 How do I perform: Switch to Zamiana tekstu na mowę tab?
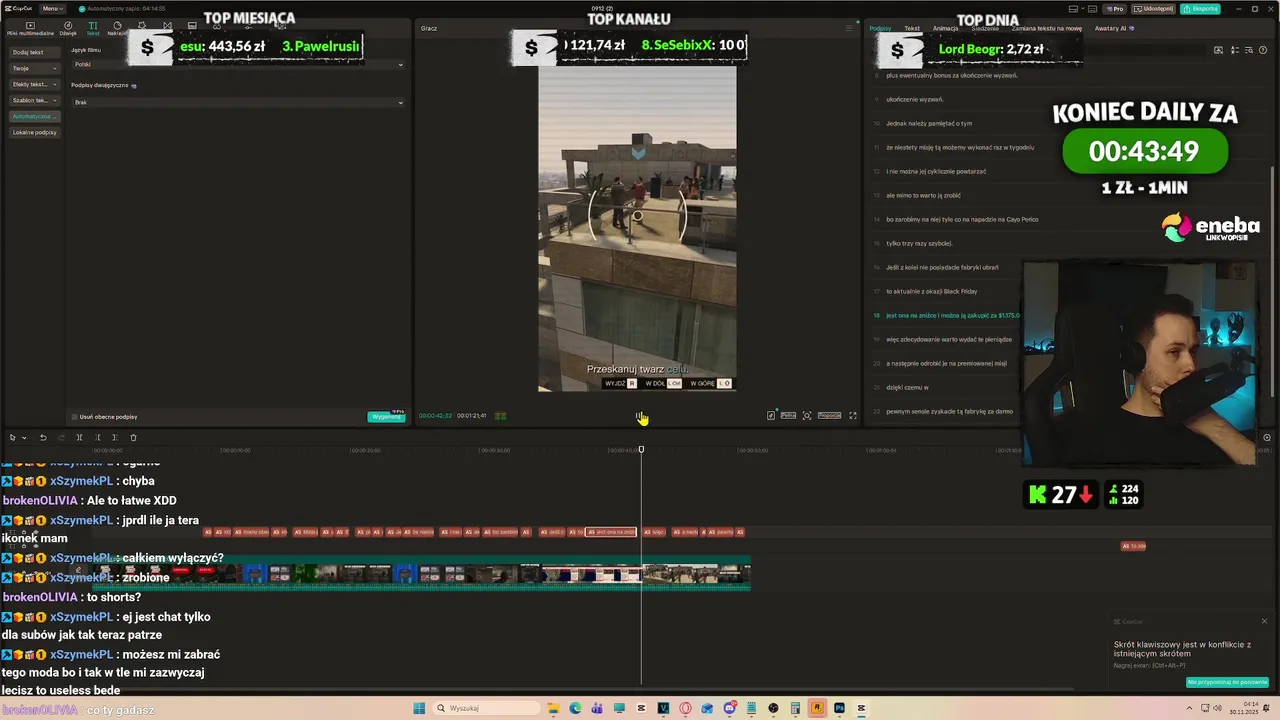pos(1046,28)
